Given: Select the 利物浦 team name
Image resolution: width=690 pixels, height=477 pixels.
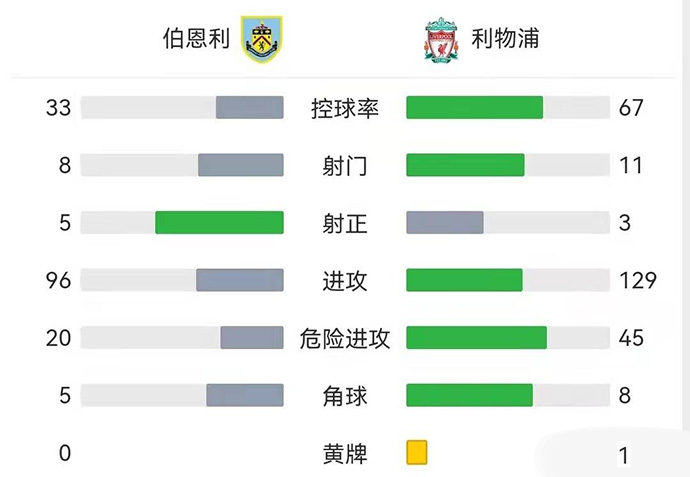Looking at the screenshot, I should 505,40.
